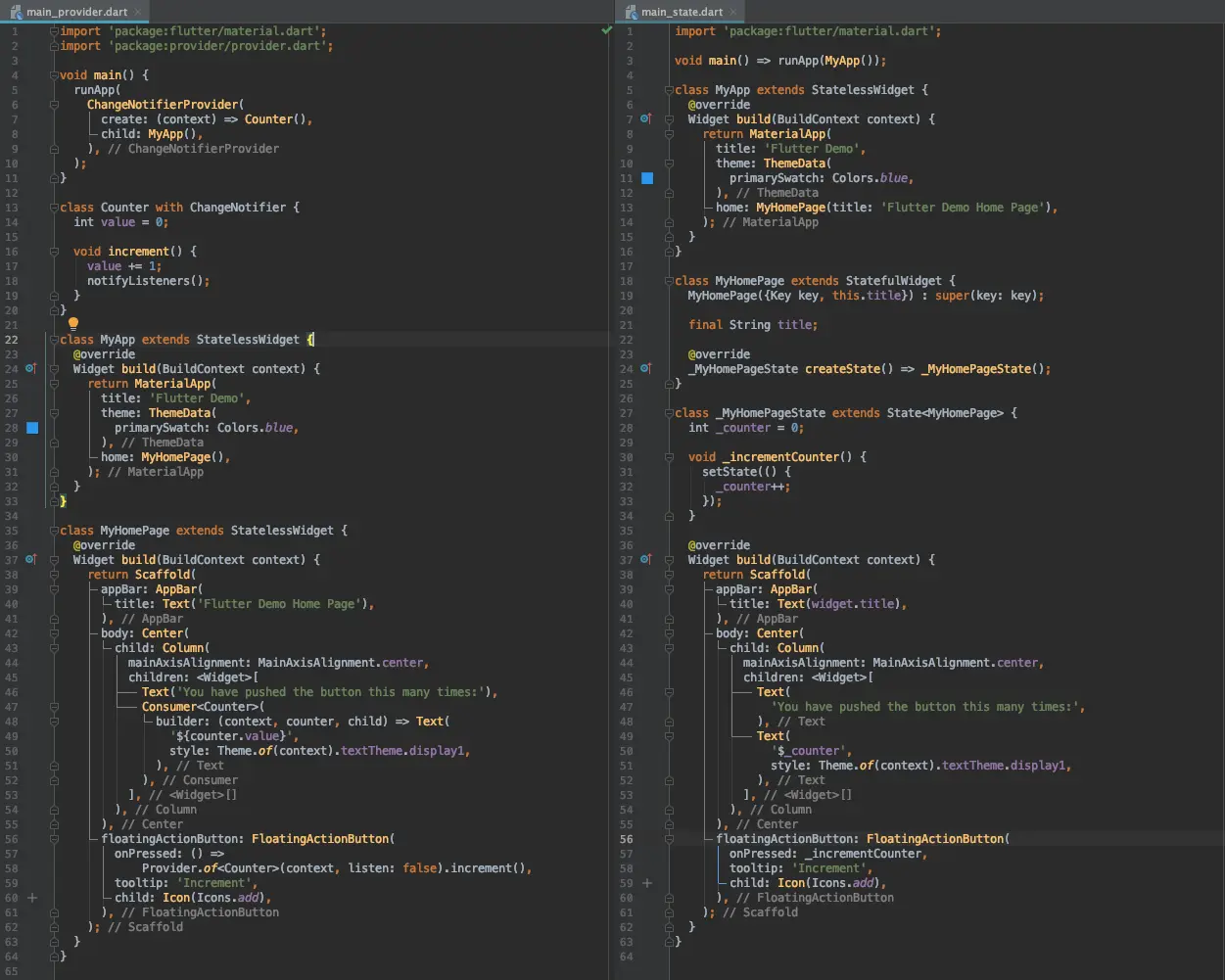Screen dimensions: 1225x980
Task: Collapse class MyHomePage fold at line 35 in main_provider.dart
Action: point(55,531)
